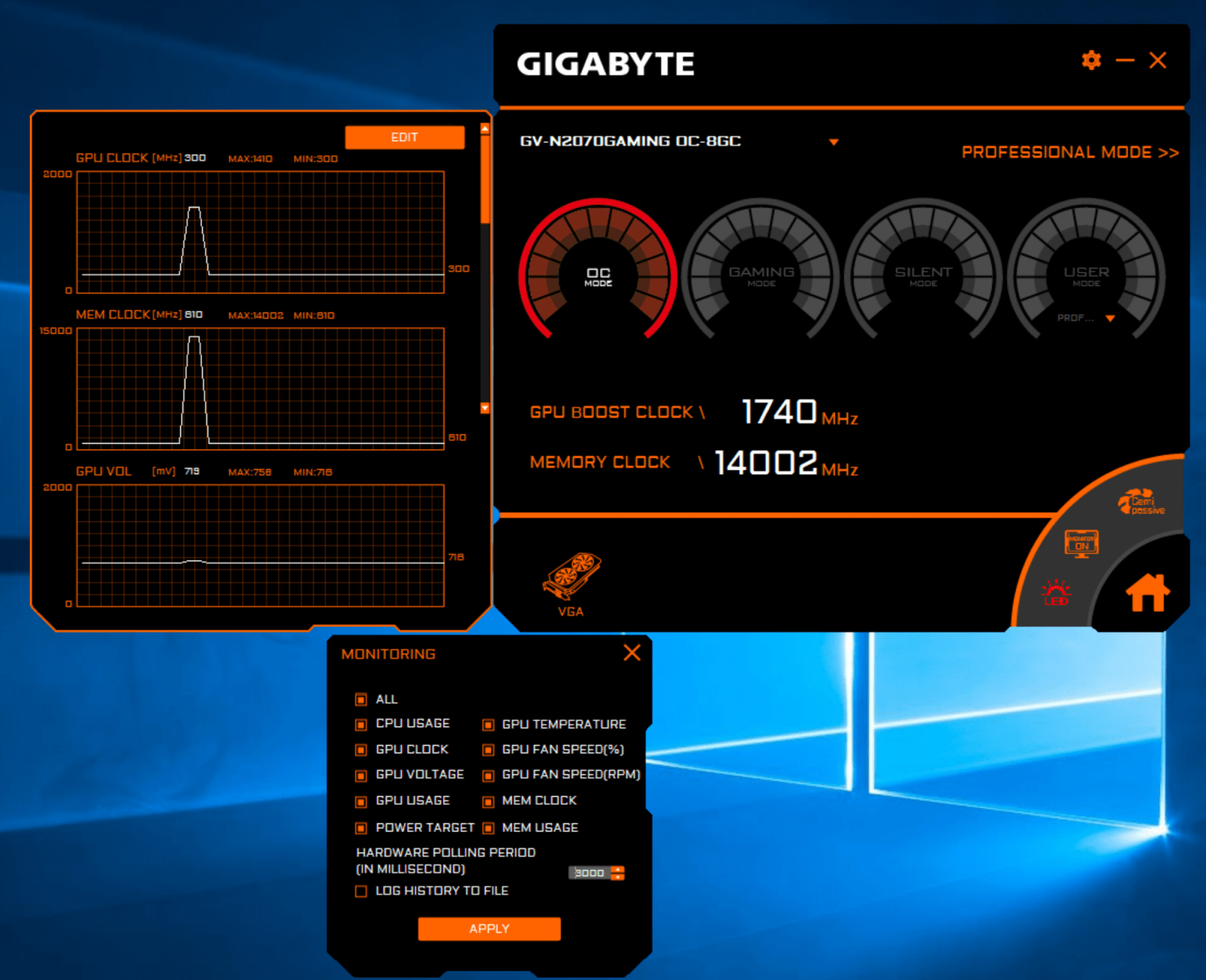
Task: Click the Semi passive fan icon
Action: (x=1140, y=502)
